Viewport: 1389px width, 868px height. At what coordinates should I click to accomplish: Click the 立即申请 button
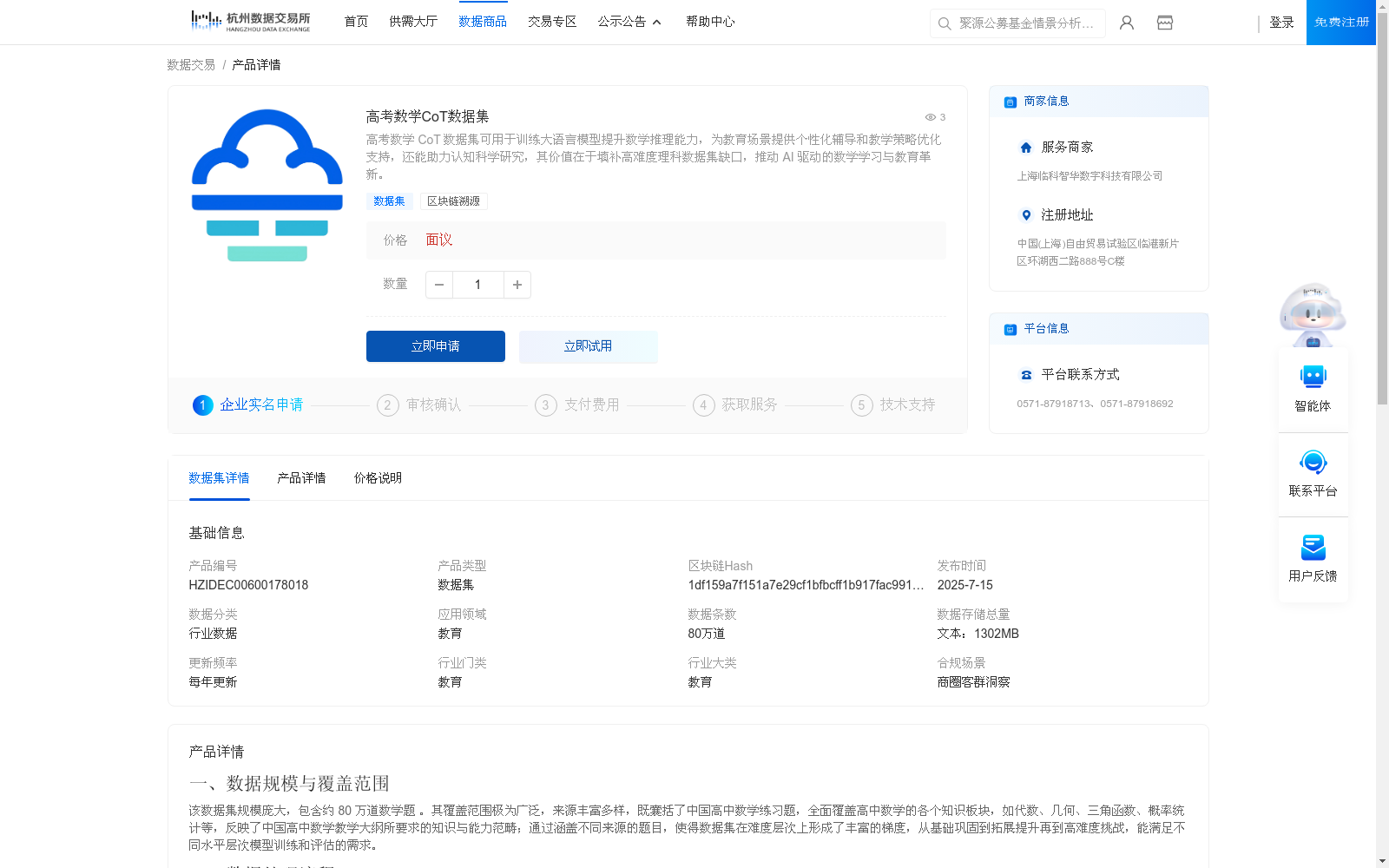pyautogui.click(x=436, y=346)
